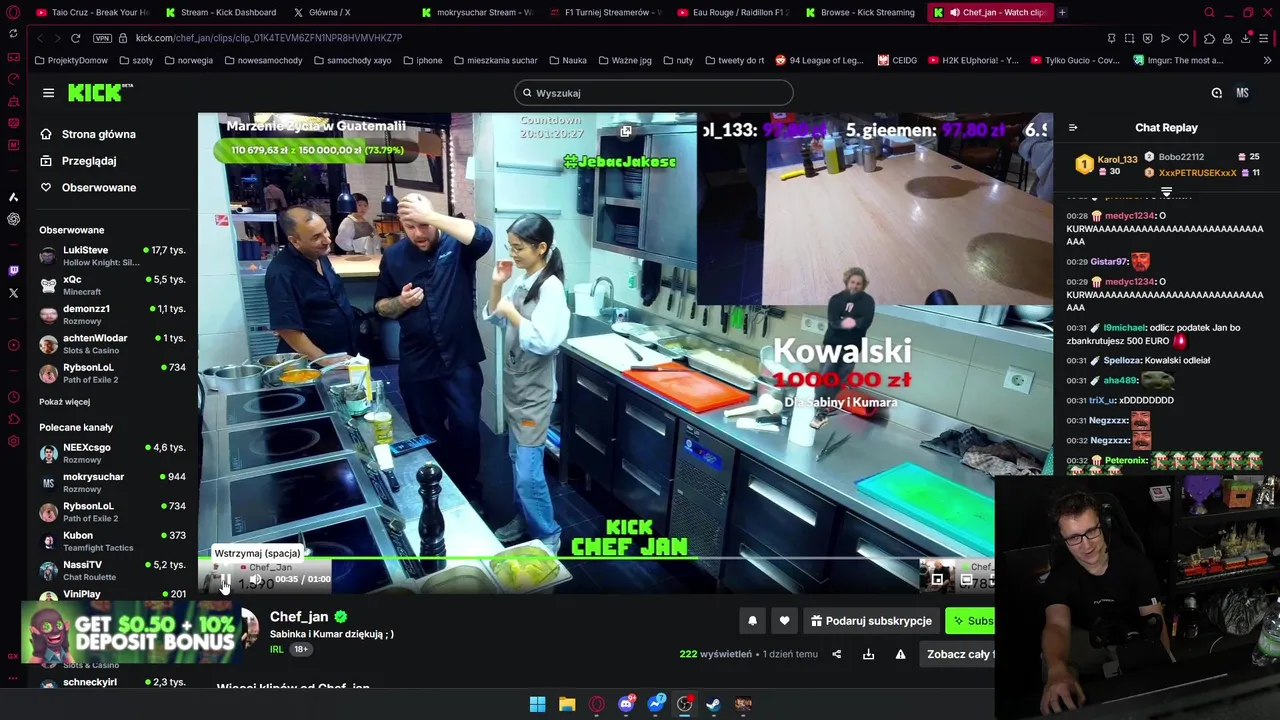Click the Windows Start button on taskbar

537,704
